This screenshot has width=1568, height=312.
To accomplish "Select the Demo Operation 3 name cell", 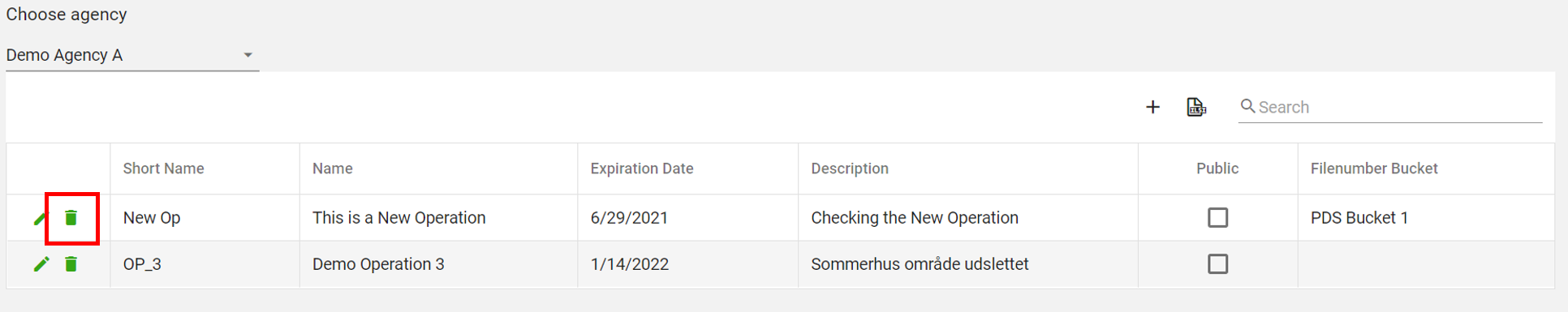I will click(438, 264).
